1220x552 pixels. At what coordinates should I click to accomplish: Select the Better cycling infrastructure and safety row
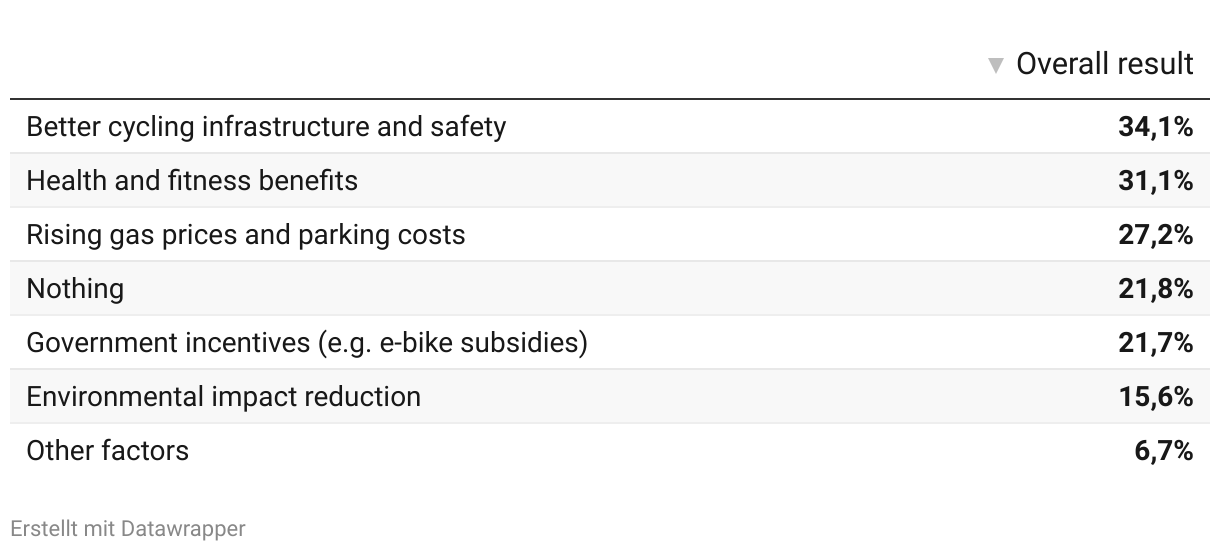610,127
